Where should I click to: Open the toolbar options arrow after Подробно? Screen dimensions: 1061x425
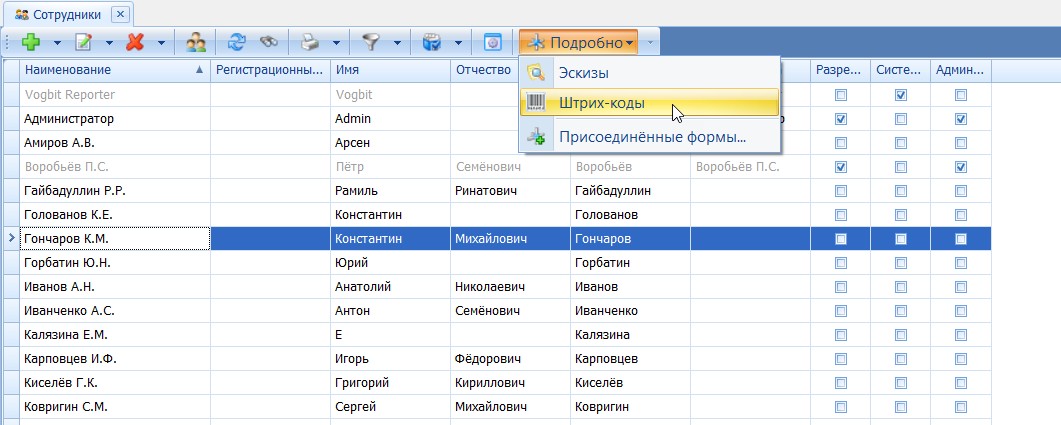pyautogui.click(x=650, y=43)
